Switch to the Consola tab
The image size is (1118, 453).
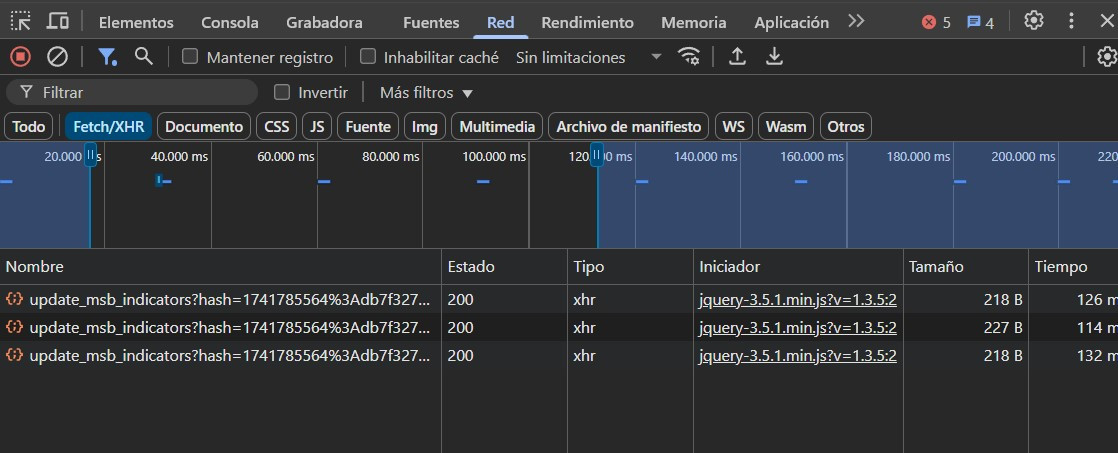[x=229, y=22]
